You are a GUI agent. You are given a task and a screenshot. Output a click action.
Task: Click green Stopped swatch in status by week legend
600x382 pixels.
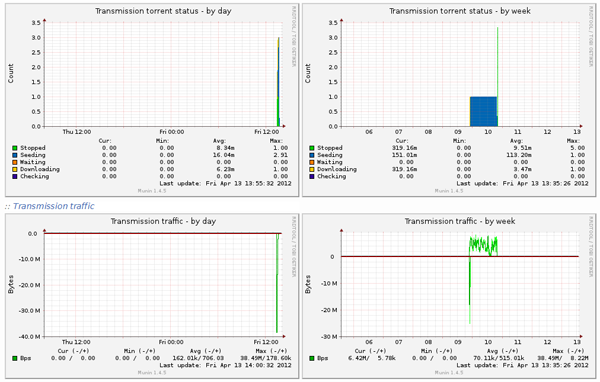(x=311, y=148)
